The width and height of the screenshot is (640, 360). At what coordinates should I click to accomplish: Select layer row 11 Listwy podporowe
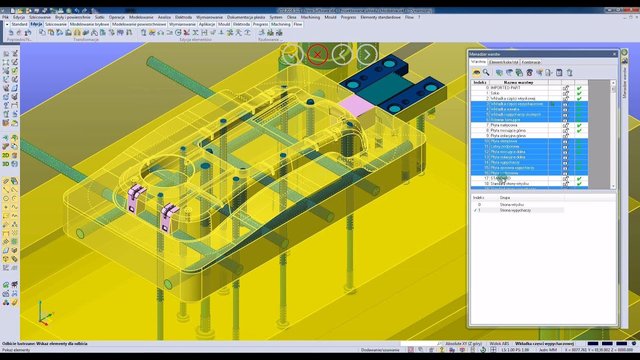(x=529, y=147)
